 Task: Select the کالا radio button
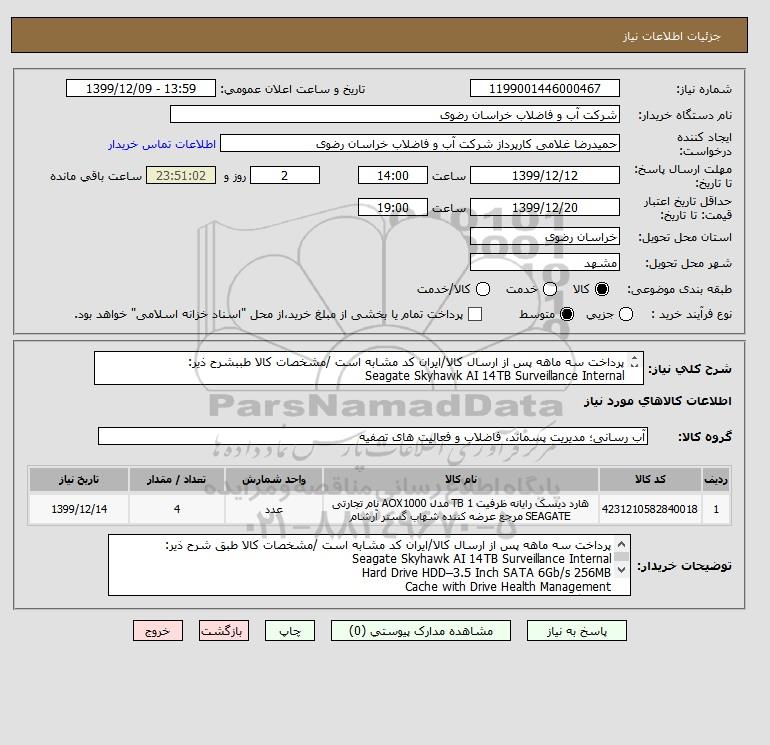pyautogui.click(x=602, y=289)
